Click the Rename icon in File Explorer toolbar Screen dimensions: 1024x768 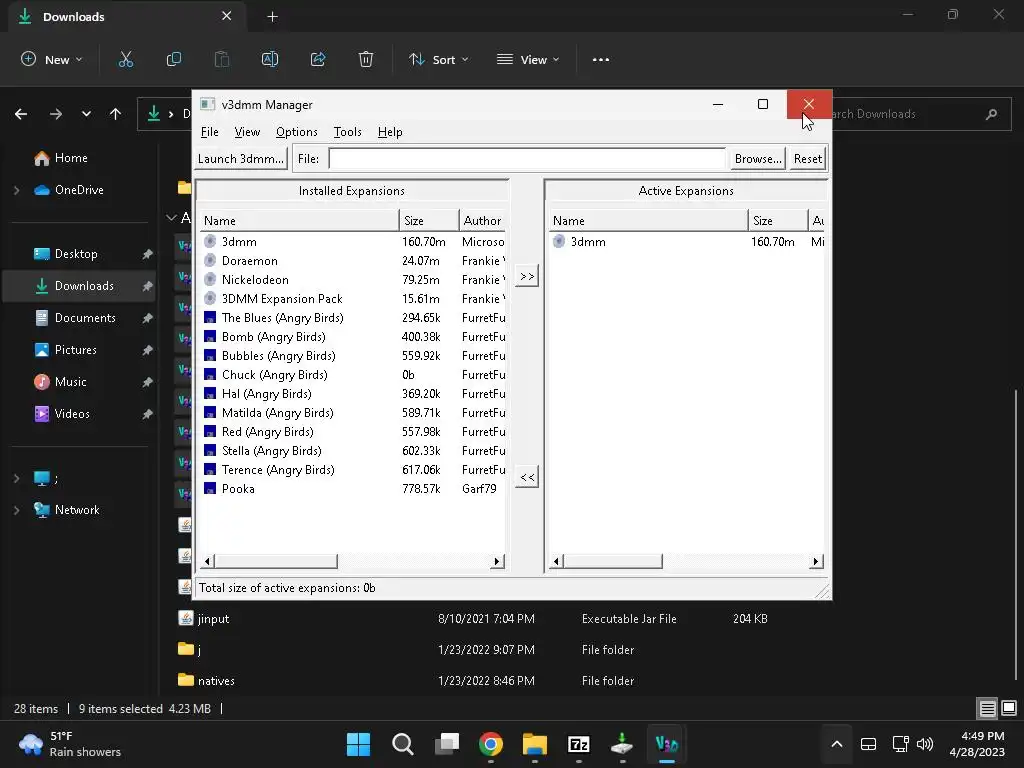(x=270, y=59)
